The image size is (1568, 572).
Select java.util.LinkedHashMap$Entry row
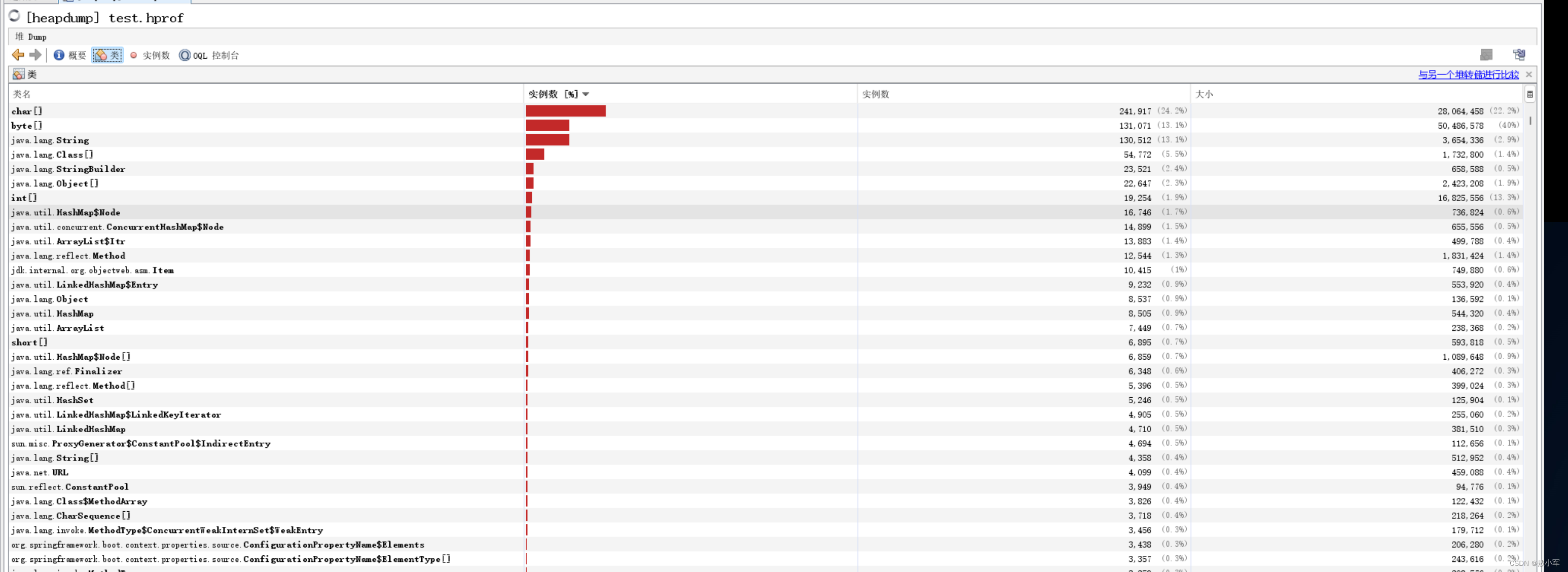coord(765,285)
